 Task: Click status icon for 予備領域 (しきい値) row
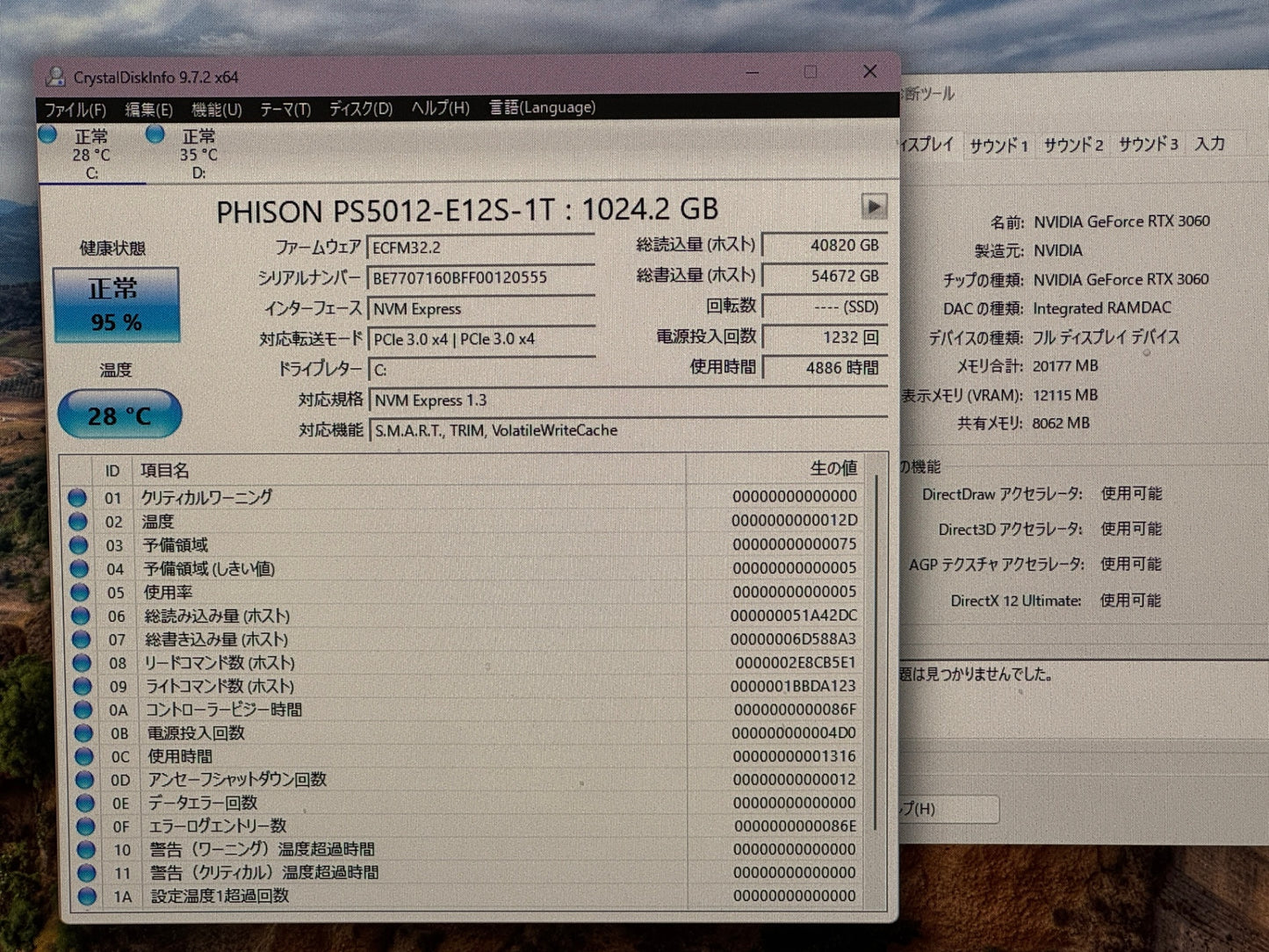pos(80,569)
